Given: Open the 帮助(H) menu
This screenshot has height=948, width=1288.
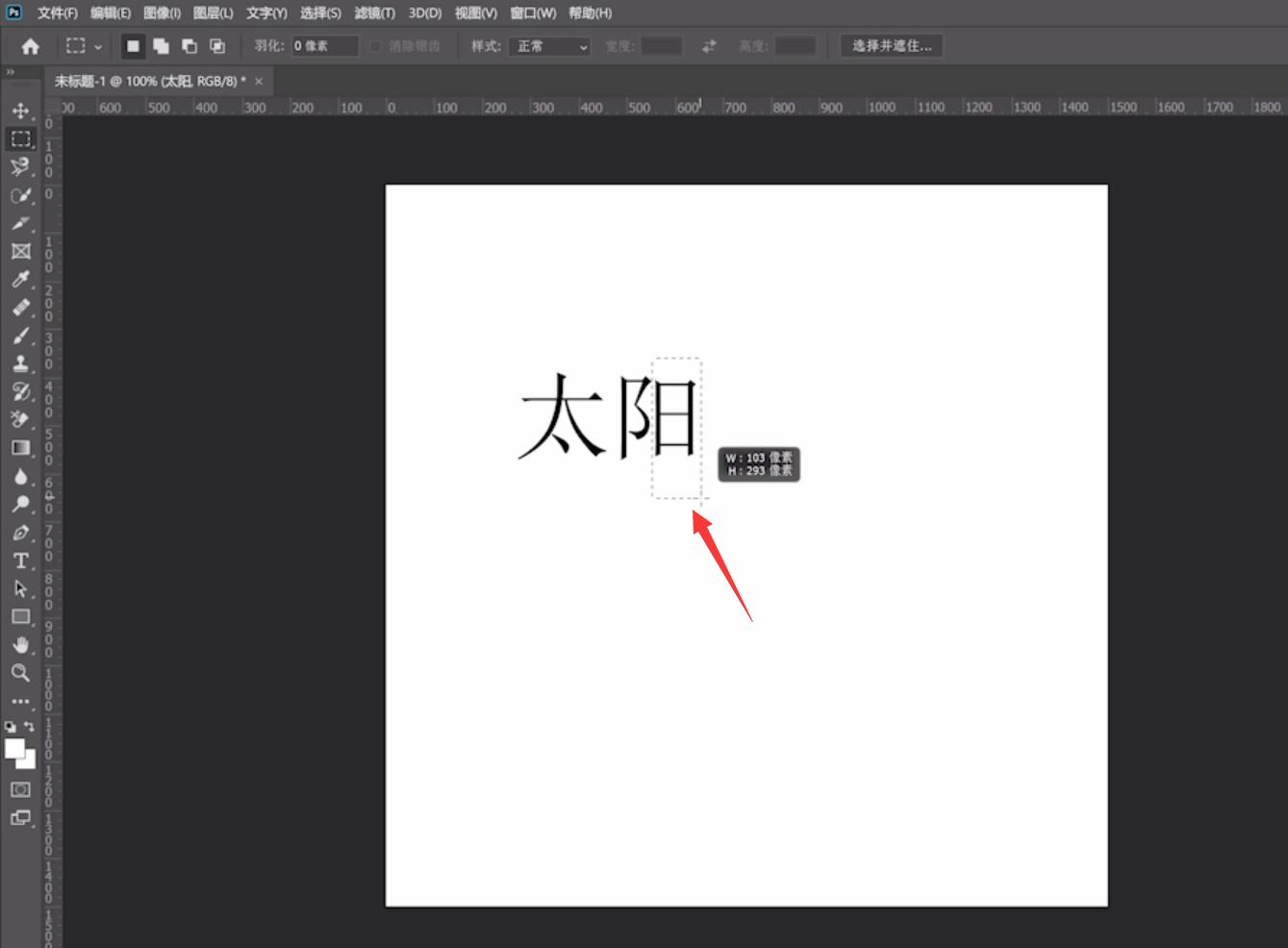Looking at the screenshot, I should [x=590, y=12].
